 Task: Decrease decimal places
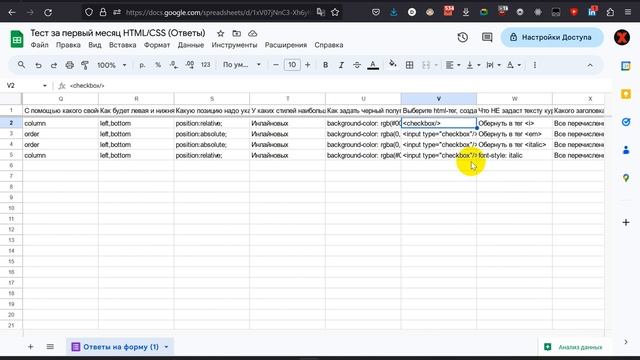pyautogui.click(x=173, y=65)
